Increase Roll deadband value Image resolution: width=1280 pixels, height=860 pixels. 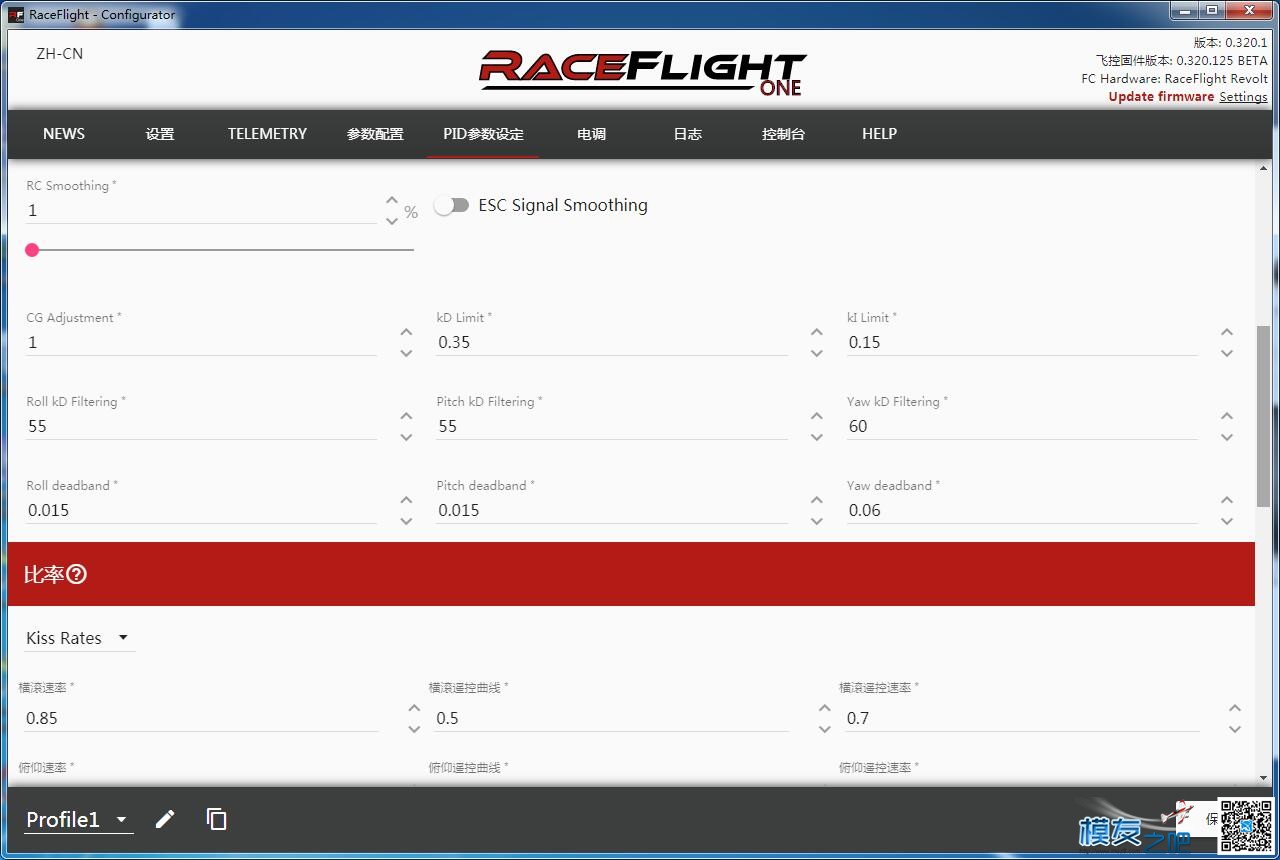pyautogui.click(x=406, y=500)
